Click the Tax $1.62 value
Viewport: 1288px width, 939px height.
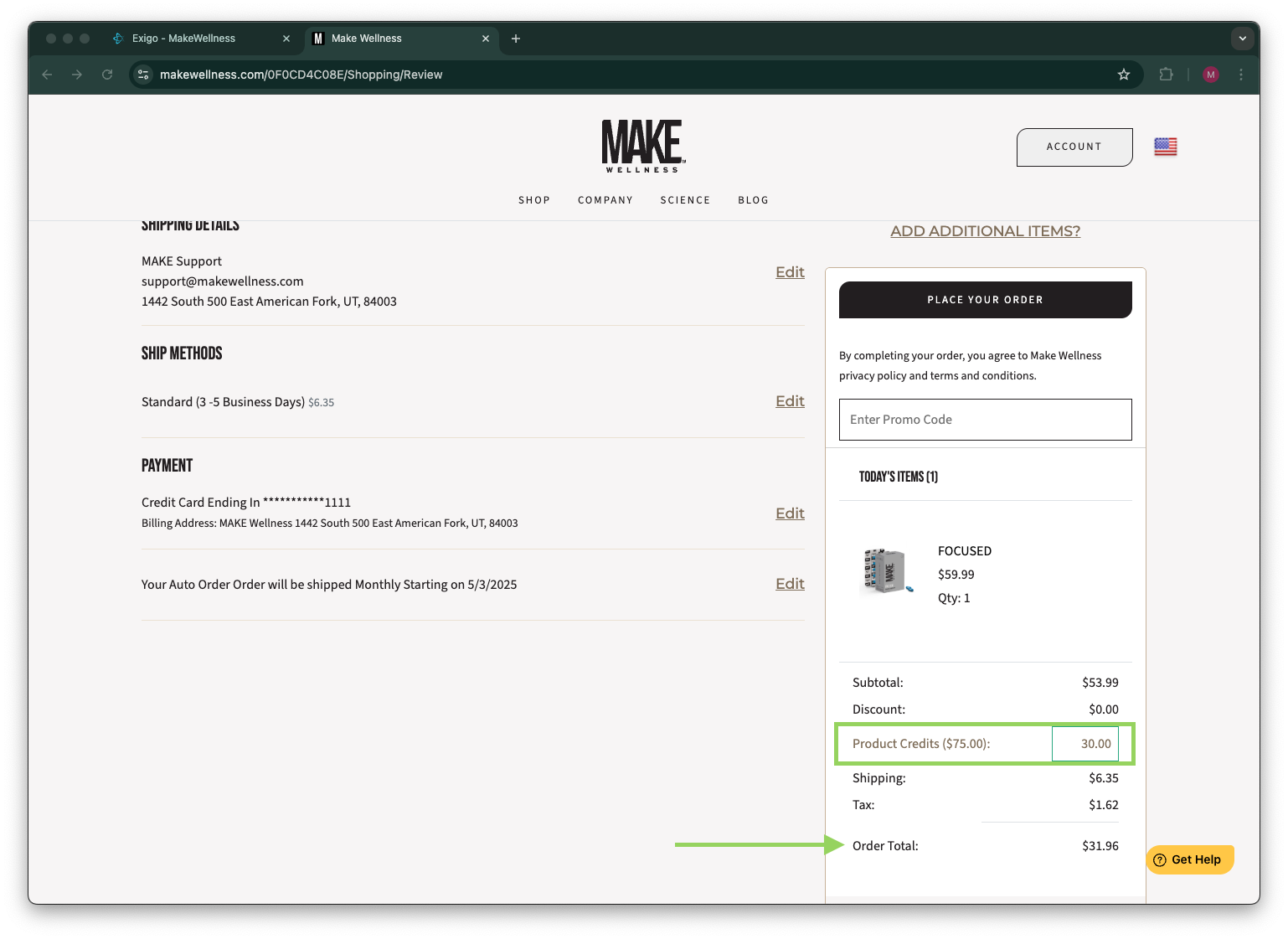[x=1104, y=805]
